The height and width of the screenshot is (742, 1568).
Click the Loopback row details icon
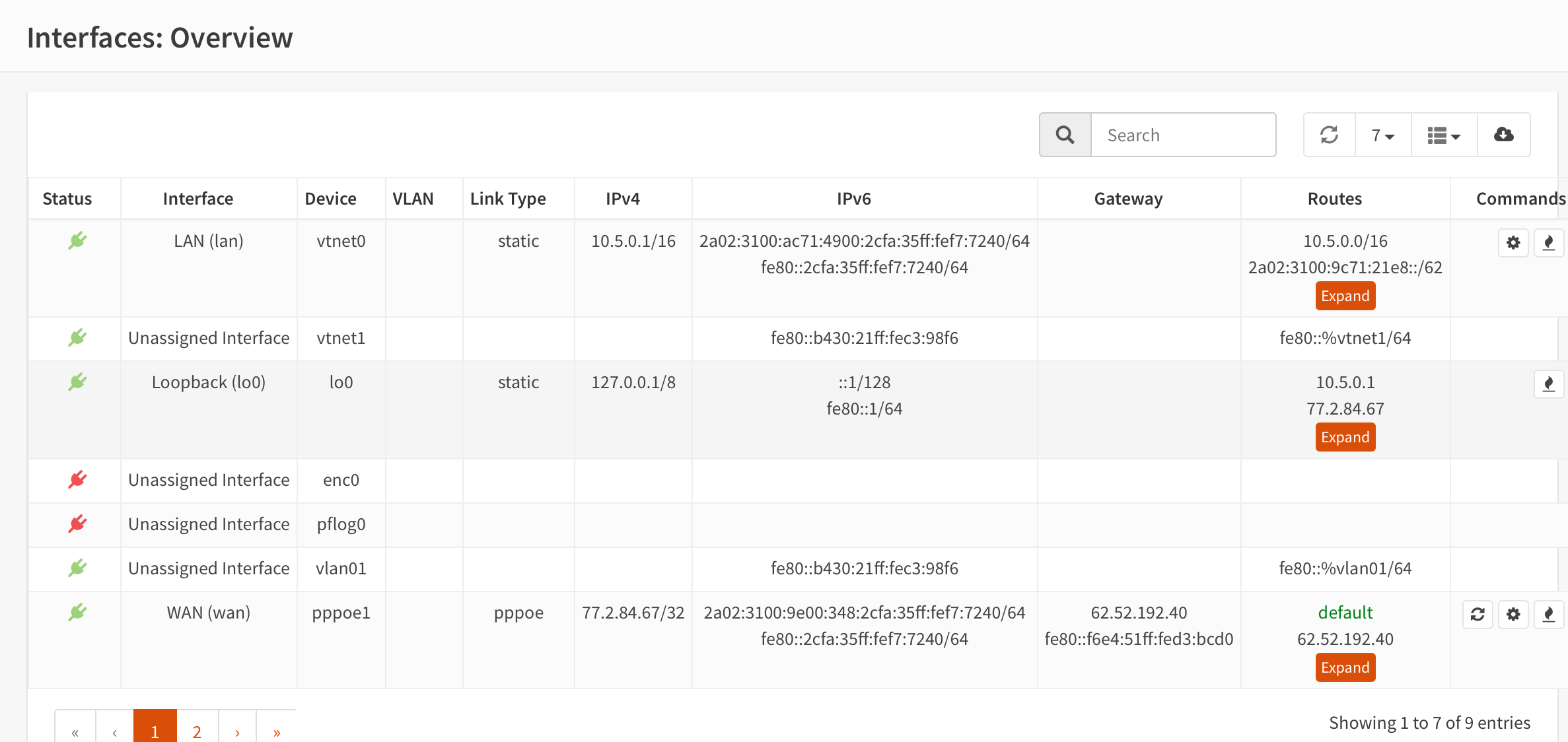click(1548, 384)
